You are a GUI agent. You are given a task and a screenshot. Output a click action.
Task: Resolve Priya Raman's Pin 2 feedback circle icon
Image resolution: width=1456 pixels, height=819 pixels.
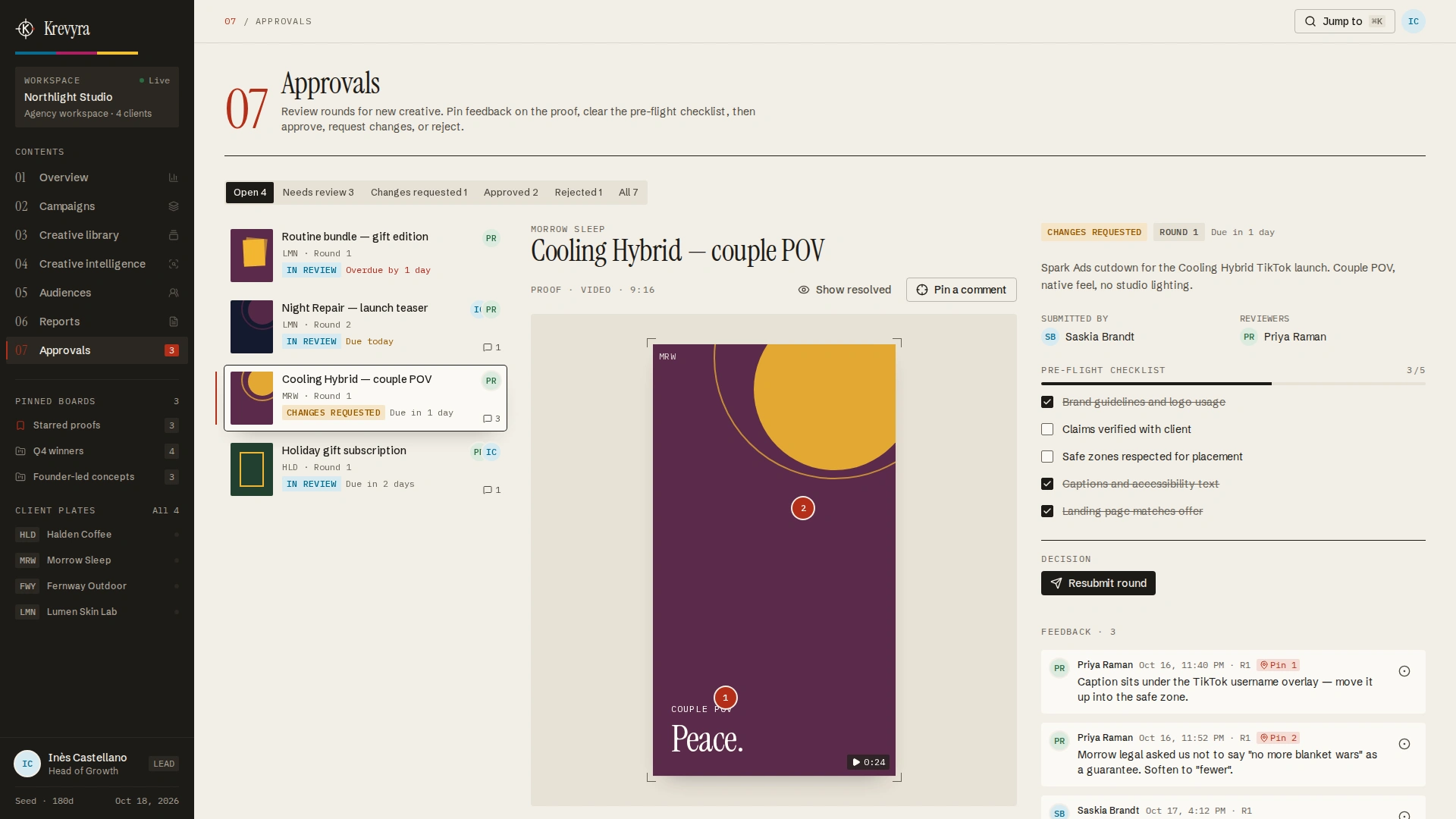1404,744
